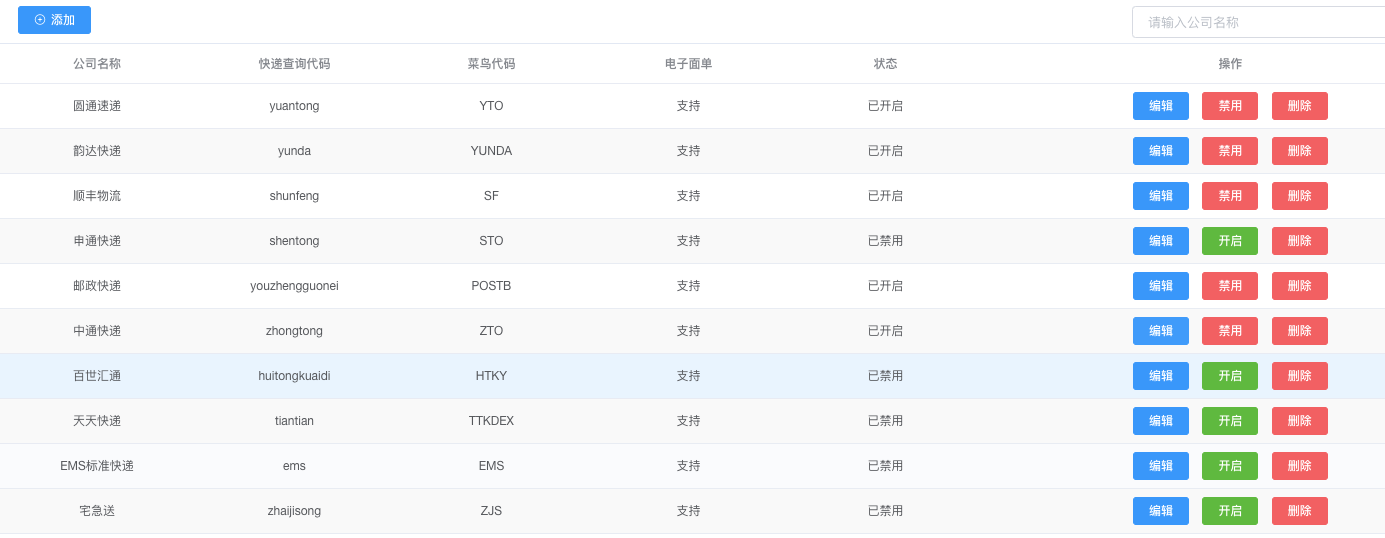This screenshot has height=538, width=1385.
Task: Click the plus icon on 添加 button
Action: click(x=40, y=20)
